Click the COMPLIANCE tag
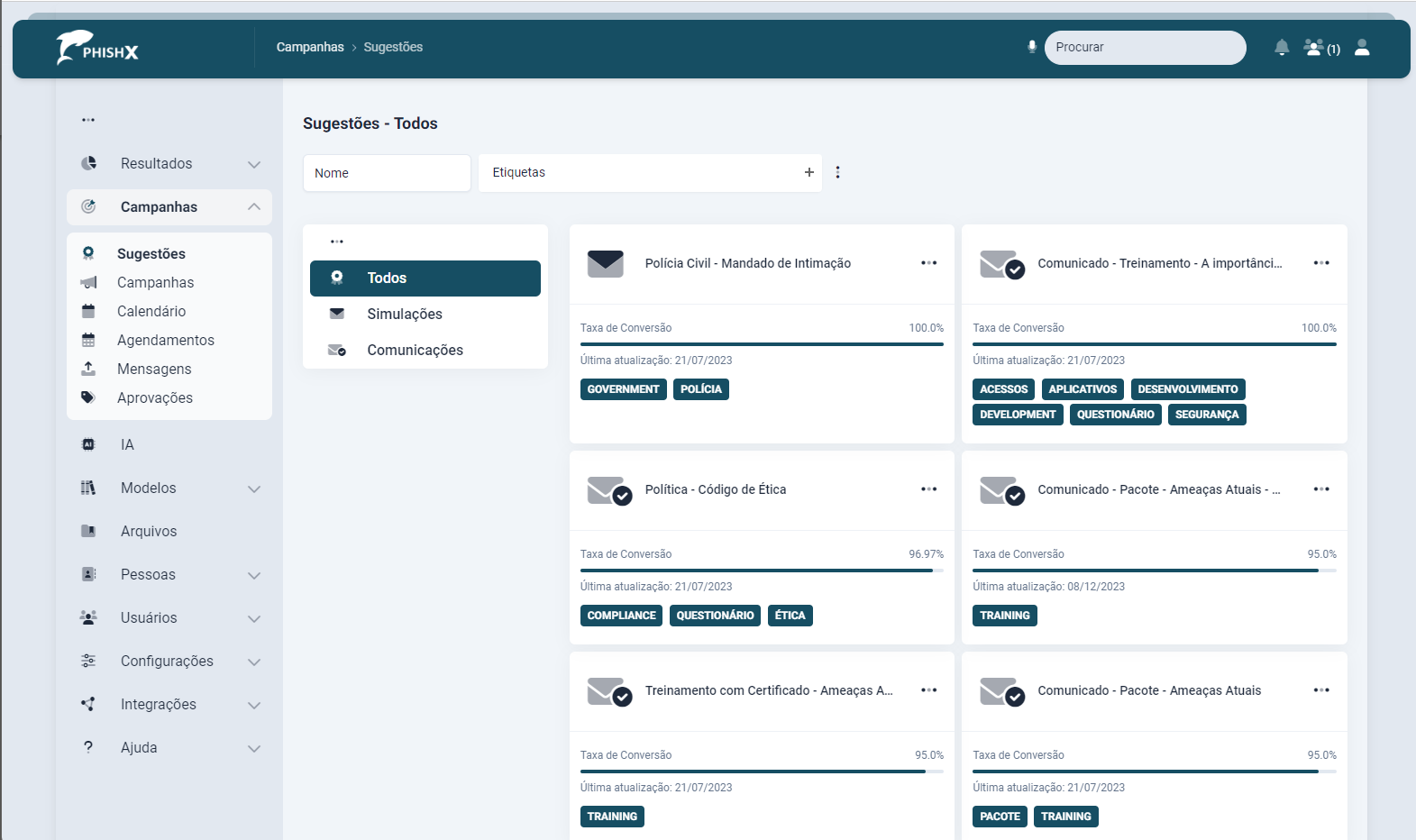 point(622,616)
